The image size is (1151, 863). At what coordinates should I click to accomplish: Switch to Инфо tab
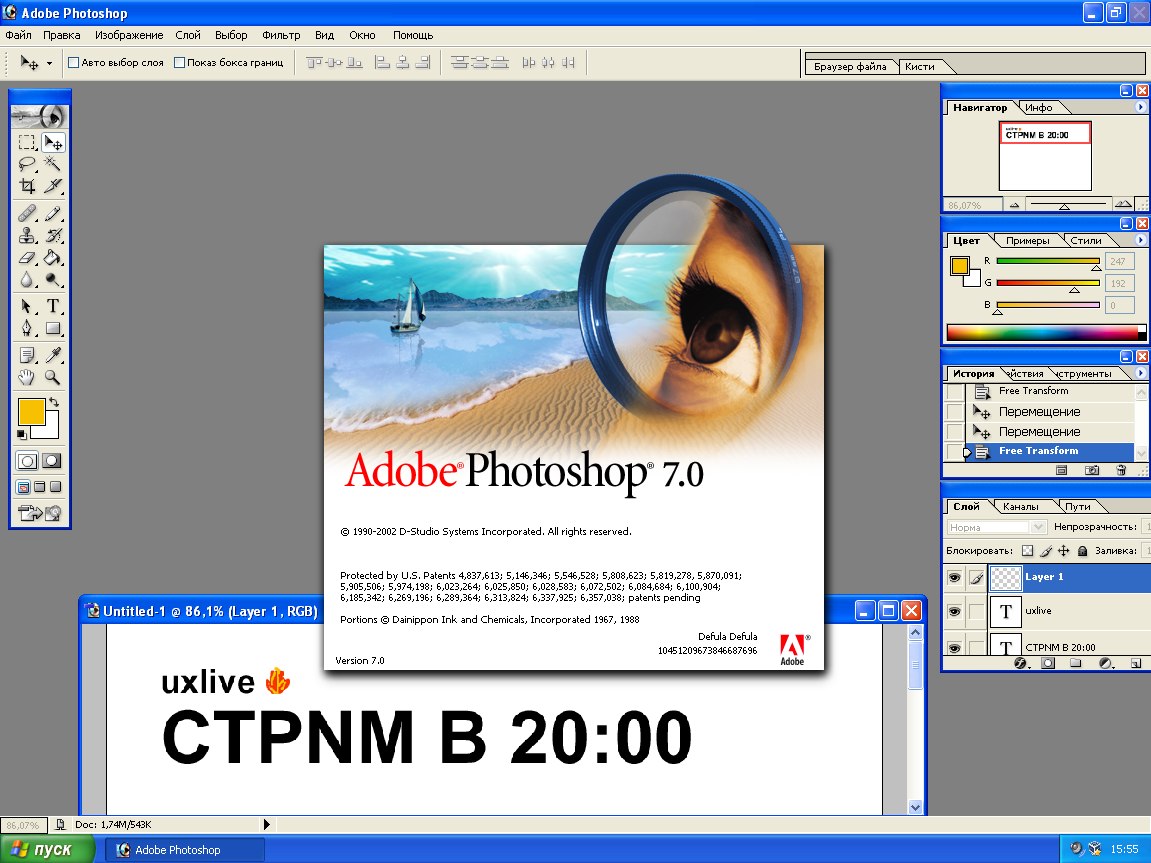[x=1039, y=107]
